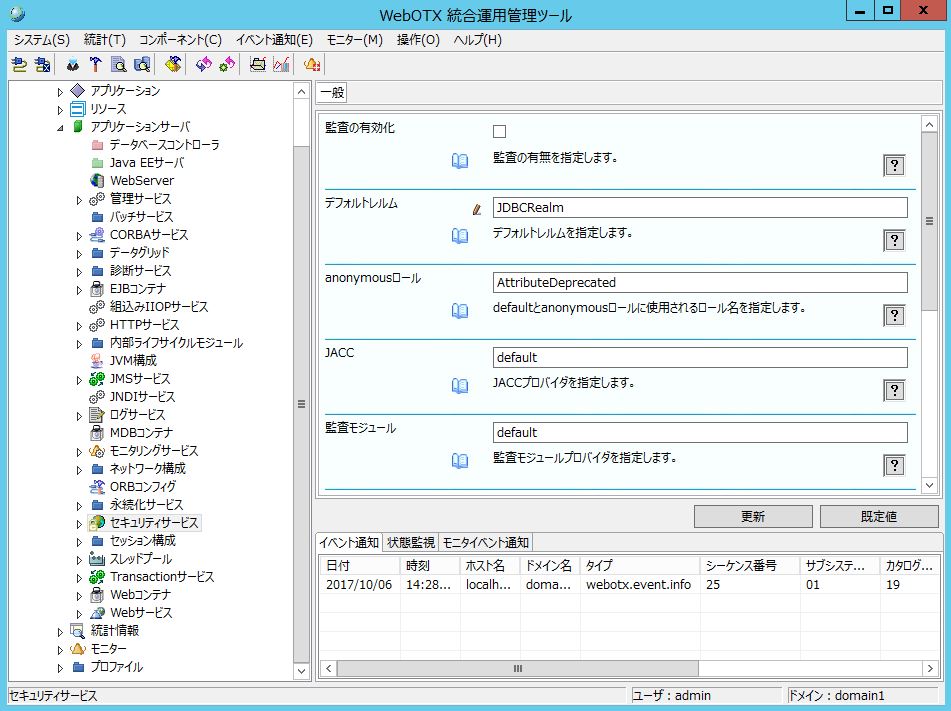Switch to the 状態監視 tab
Screen dimensions: 951x711
410,542
